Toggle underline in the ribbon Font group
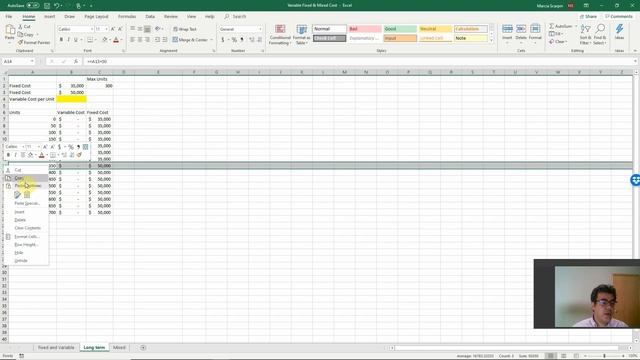This screenshot has width=640, height=360. click(x=76, y=40)
